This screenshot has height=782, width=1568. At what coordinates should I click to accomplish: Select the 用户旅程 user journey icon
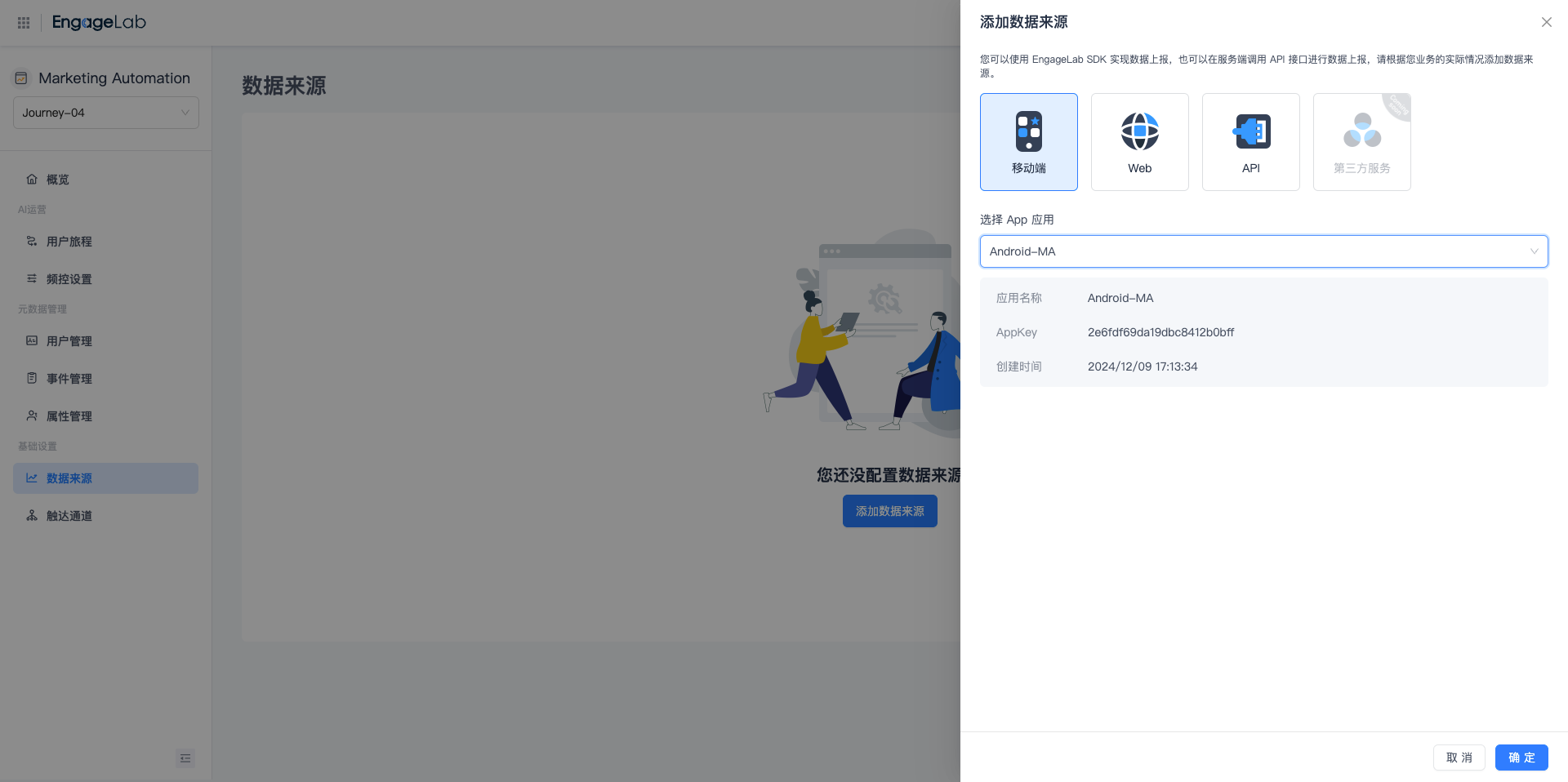pyautogui.click(x=31, y=242)
